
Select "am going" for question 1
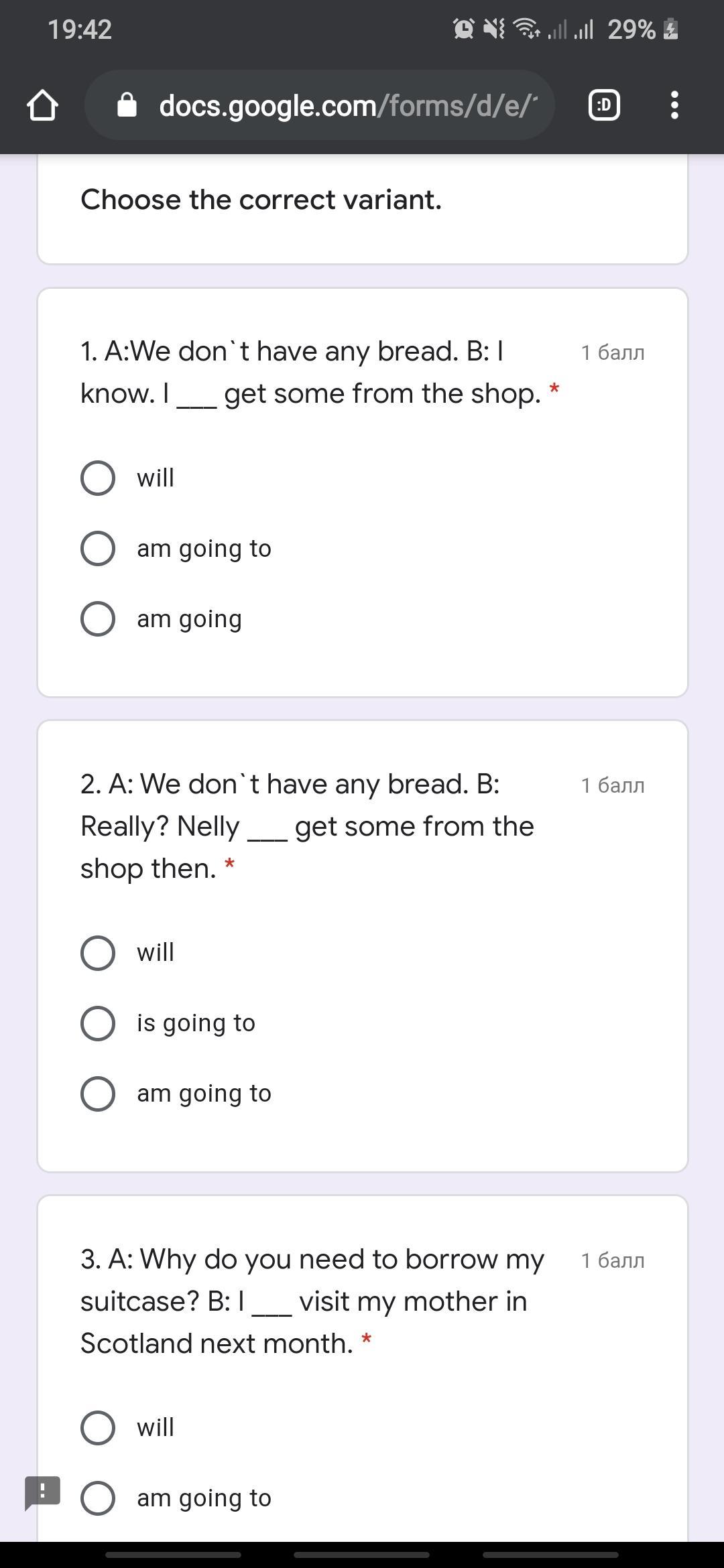(x=98, y=618)
